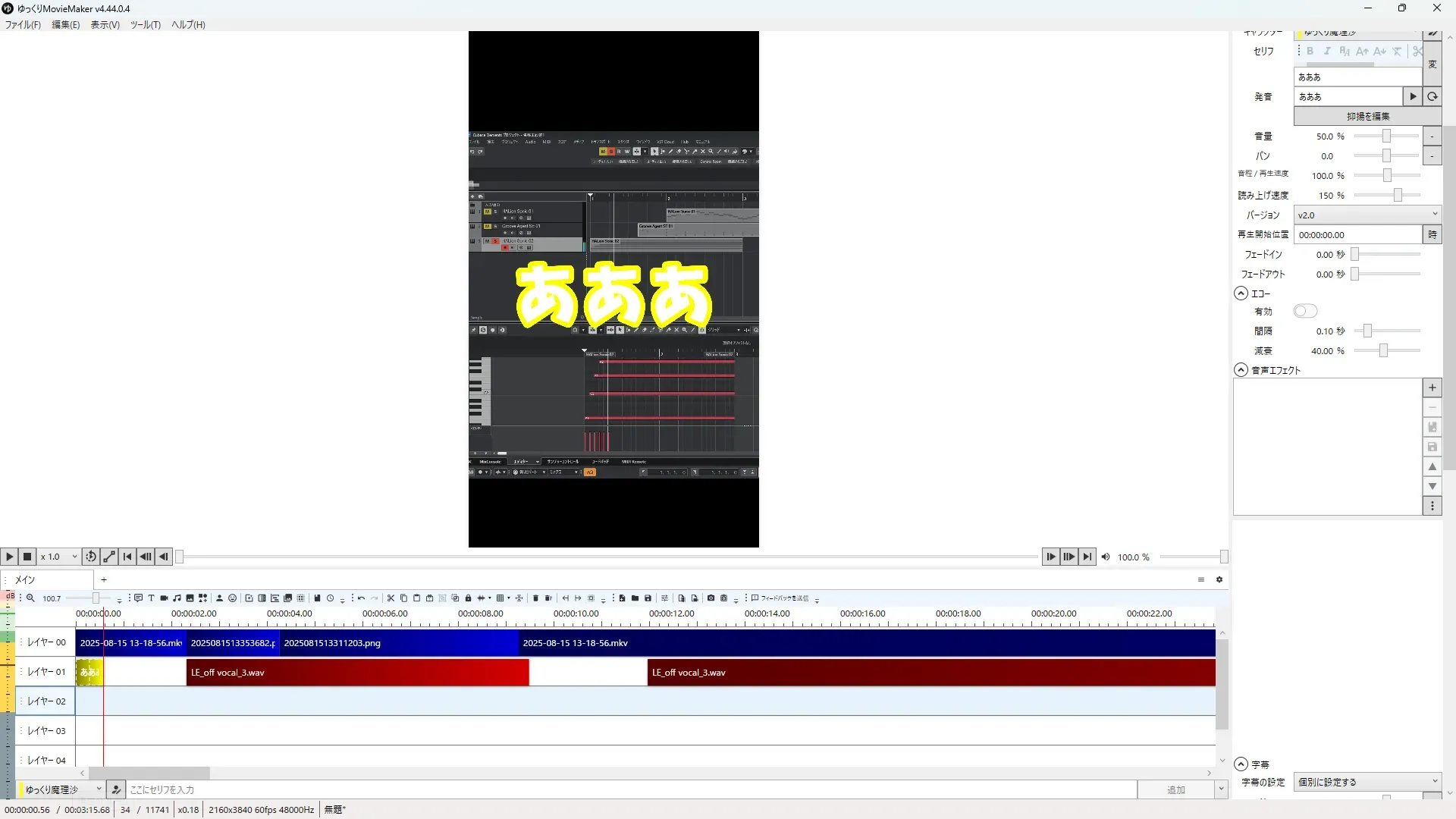1456x819 pixels.
Task: Click the scissors cut icon
Action: [391, 598]
